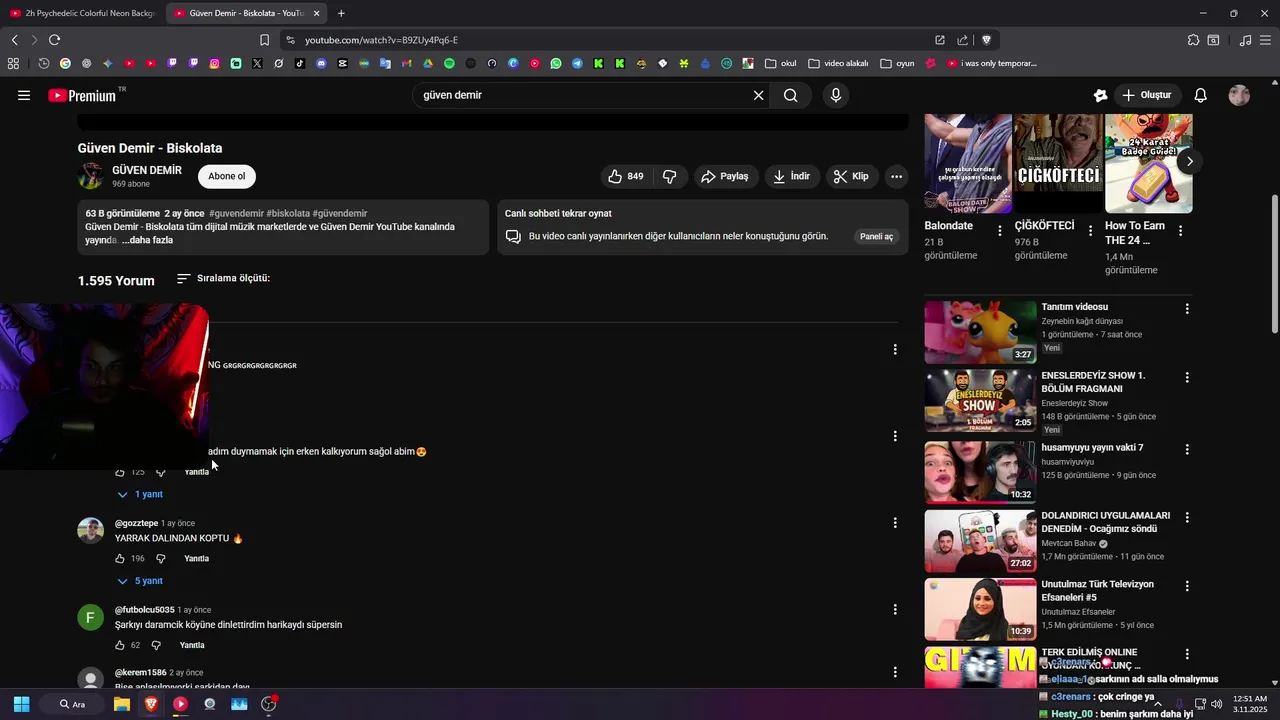
Task: Download the video with İndir
Action: click(x=792, y=176)
